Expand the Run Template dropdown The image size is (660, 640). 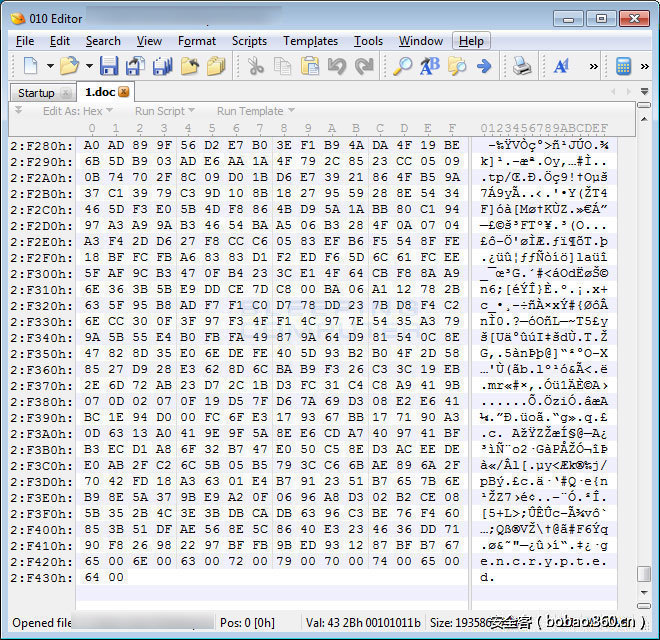coord(255,111)
